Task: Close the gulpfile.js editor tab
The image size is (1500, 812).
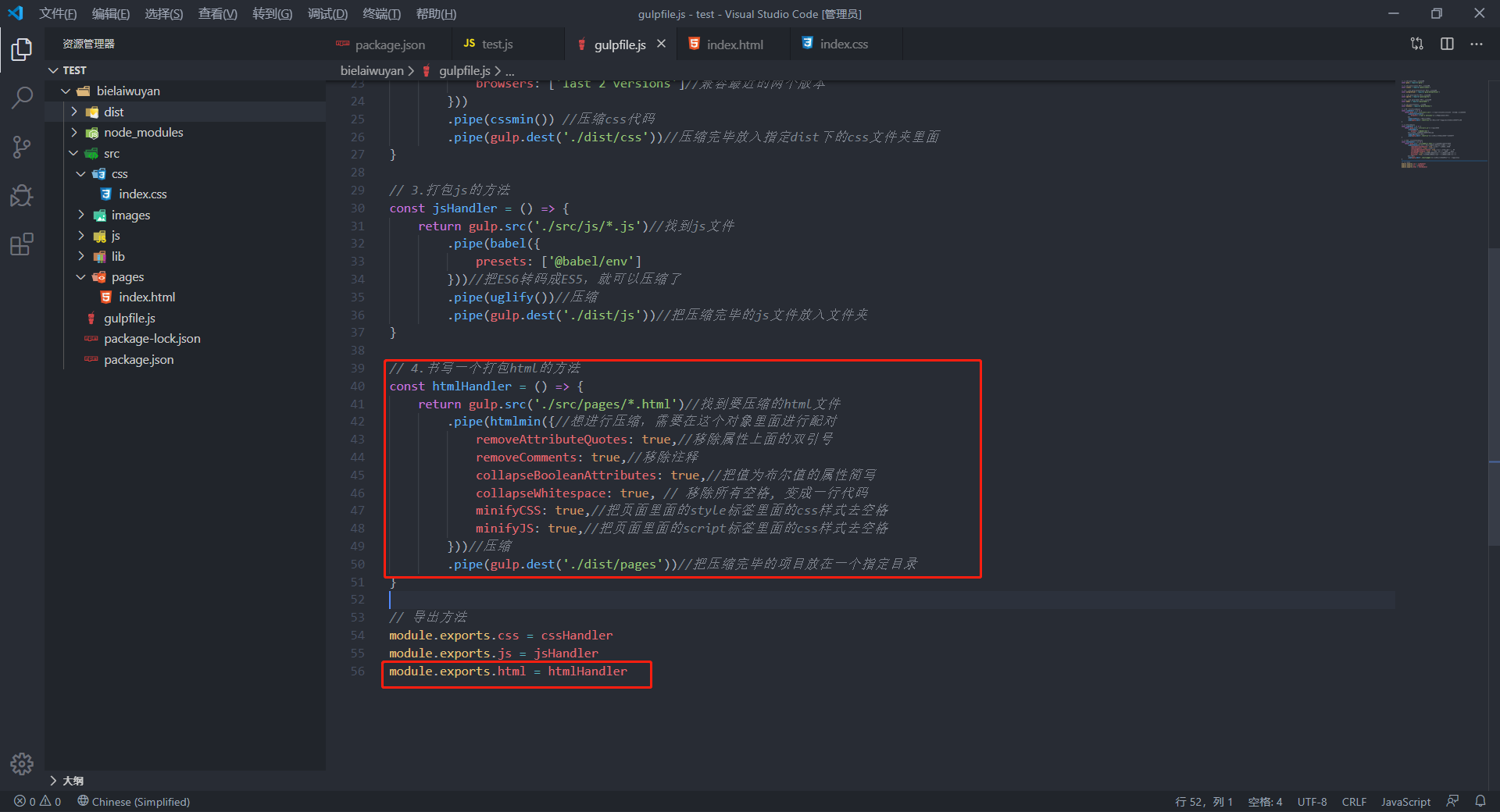Action: click(661, 44)
